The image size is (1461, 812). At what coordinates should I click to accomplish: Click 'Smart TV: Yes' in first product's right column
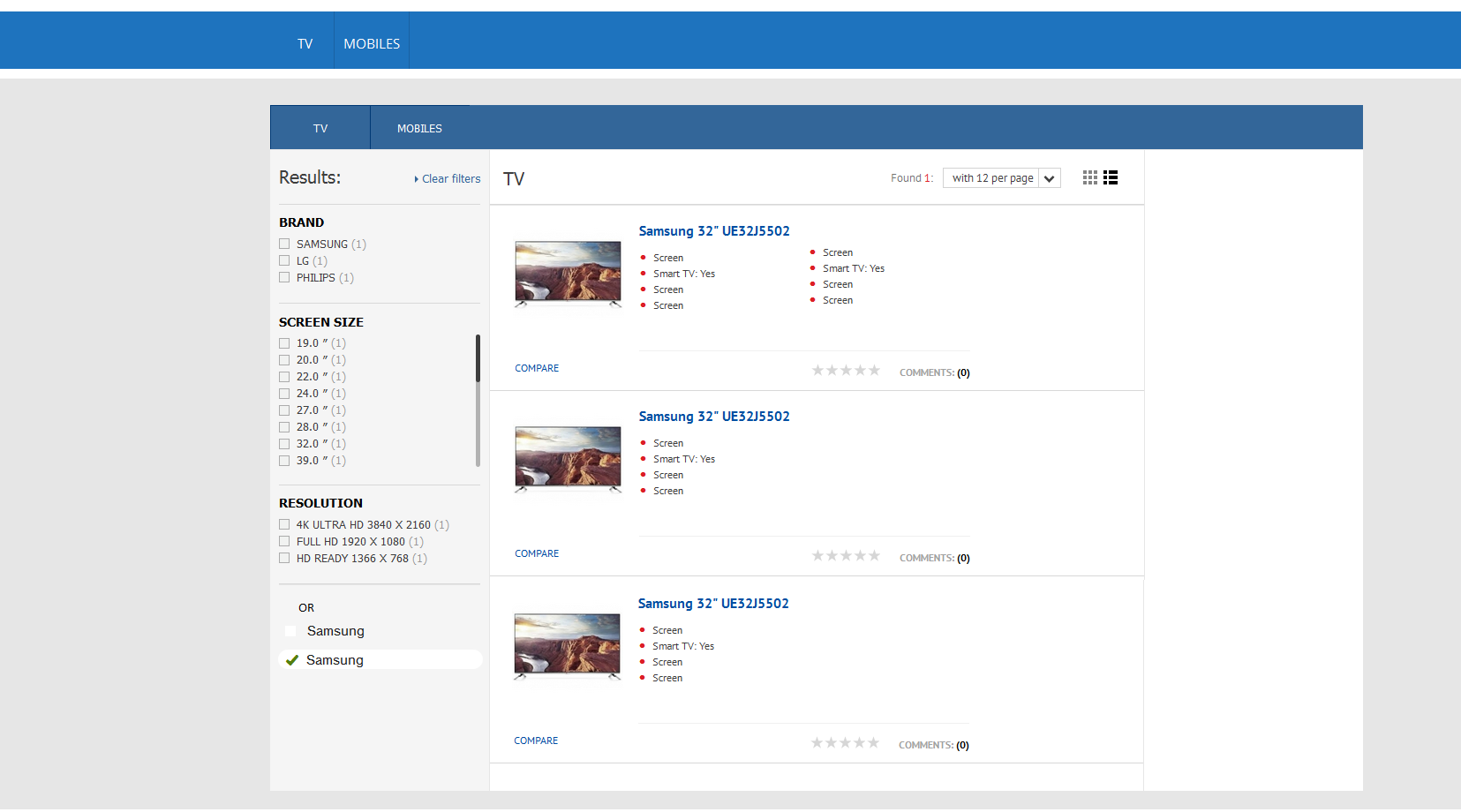pyautogui.click(x=854, y=268)
